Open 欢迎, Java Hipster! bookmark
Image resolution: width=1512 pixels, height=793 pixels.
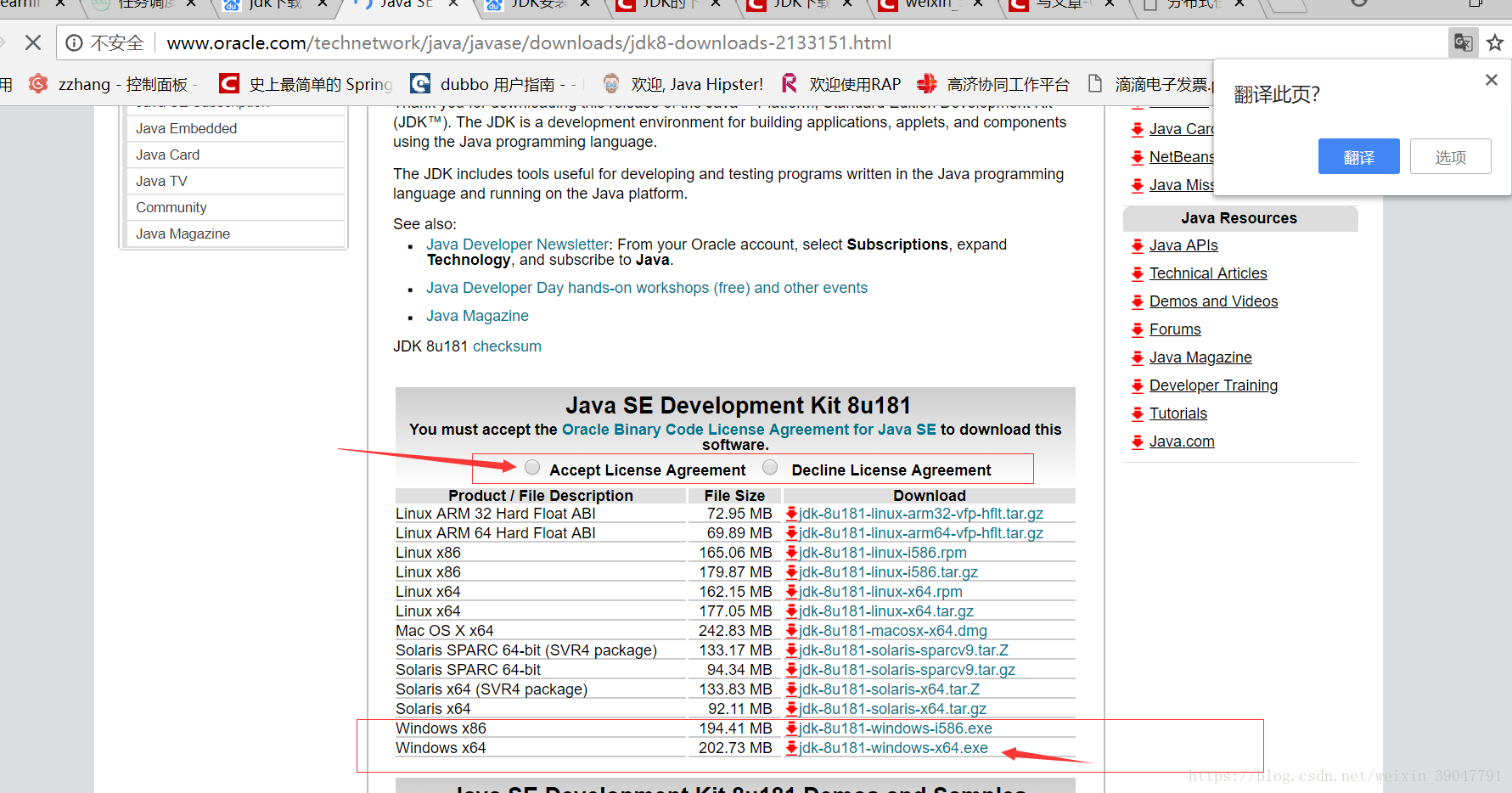click(x=683, y=84)
